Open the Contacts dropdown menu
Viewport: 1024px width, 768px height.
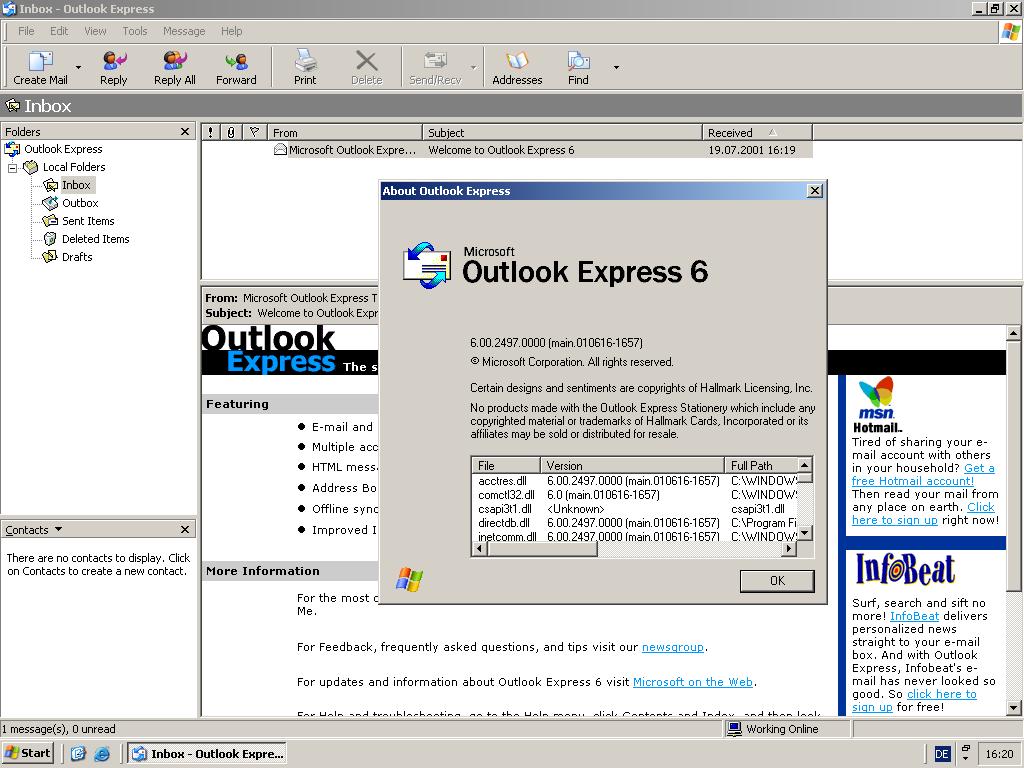pos(58,529)
